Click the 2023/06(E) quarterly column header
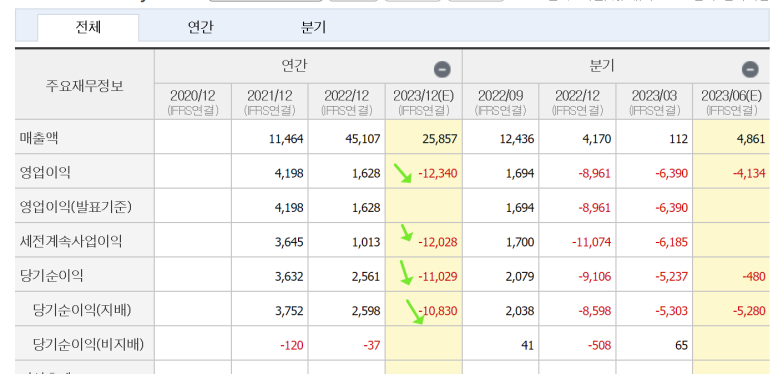This screenshot has width=773, height=374. 732,102
